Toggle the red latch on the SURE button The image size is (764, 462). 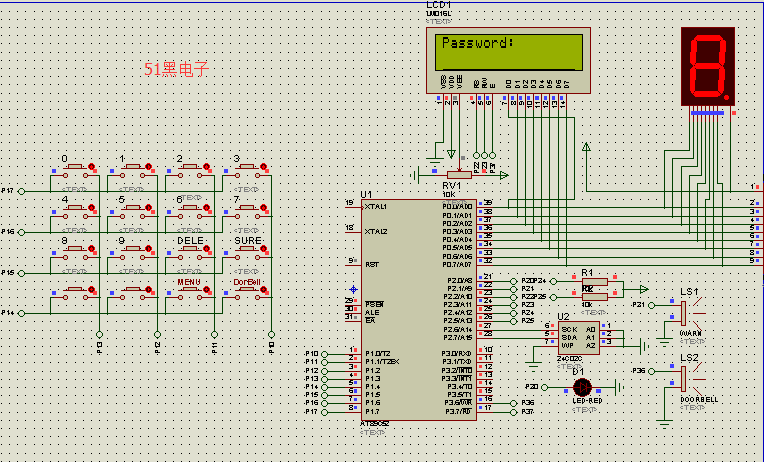pyautogui.click(x=264, y=249)
